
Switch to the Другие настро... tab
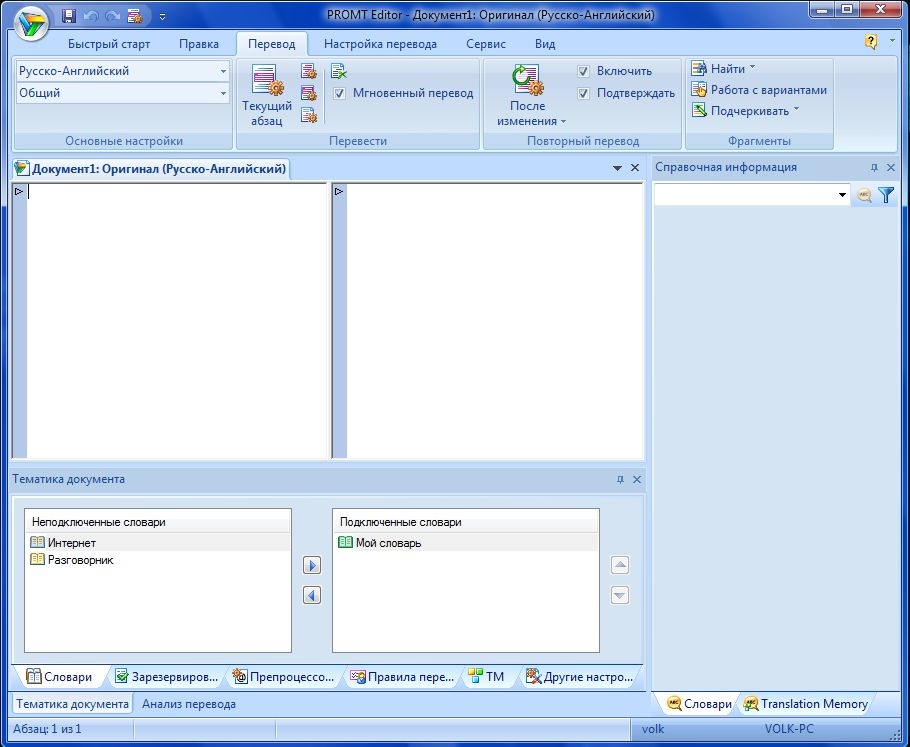coord(579,677)
